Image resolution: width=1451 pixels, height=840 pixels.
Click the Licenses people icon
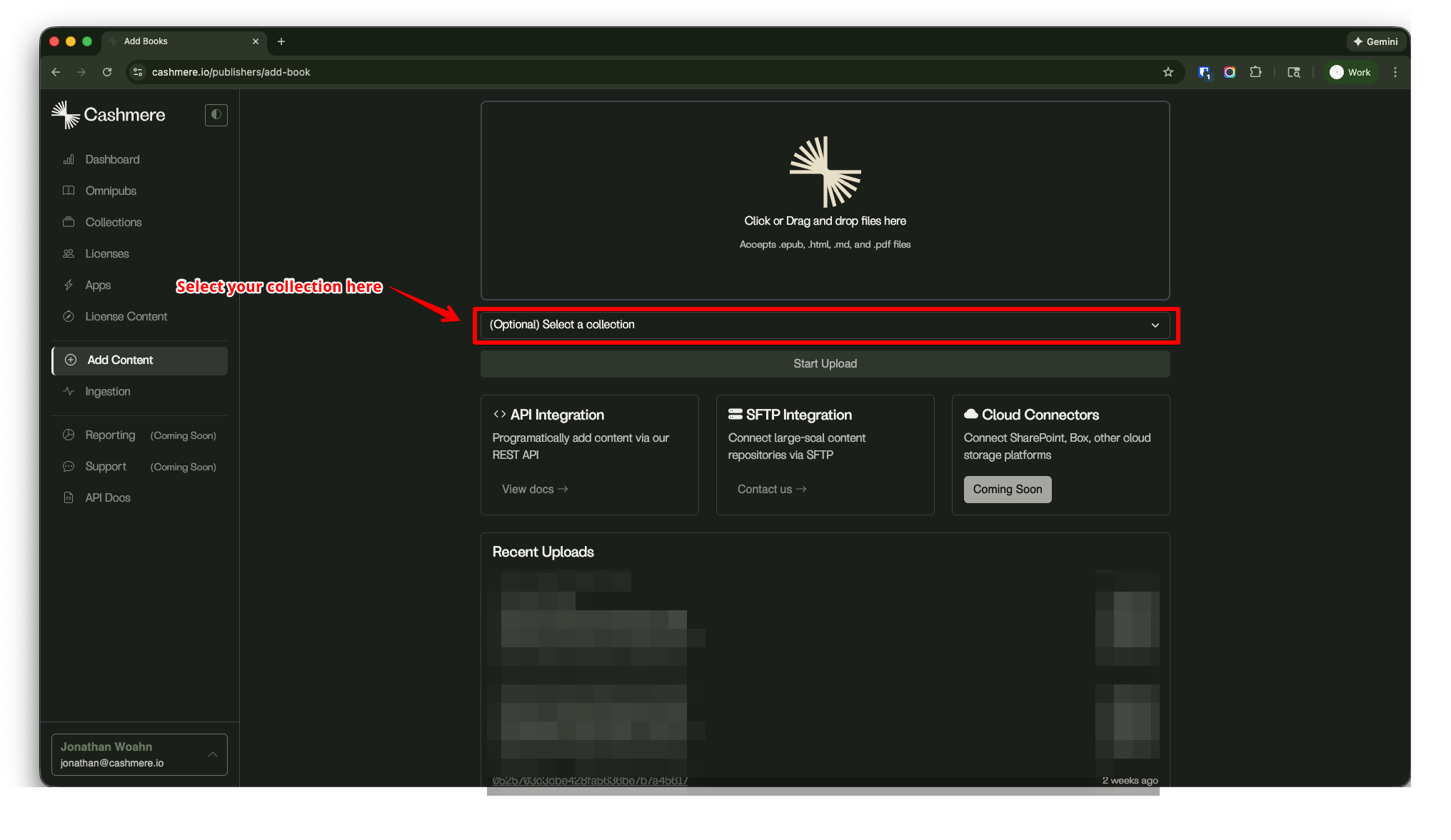click(69, 253)
